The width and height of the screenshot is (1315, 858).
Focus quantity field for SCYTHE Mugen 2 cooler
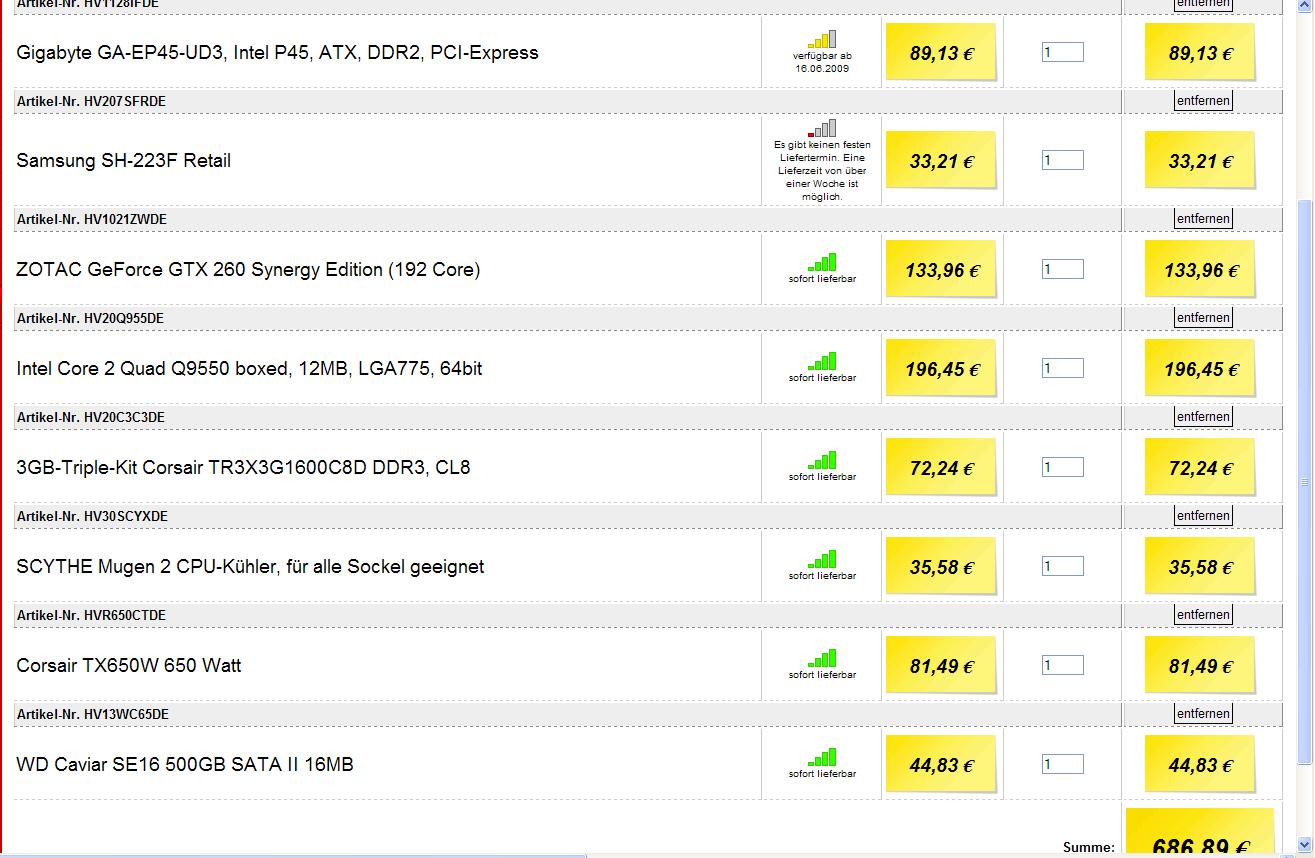1062,566
